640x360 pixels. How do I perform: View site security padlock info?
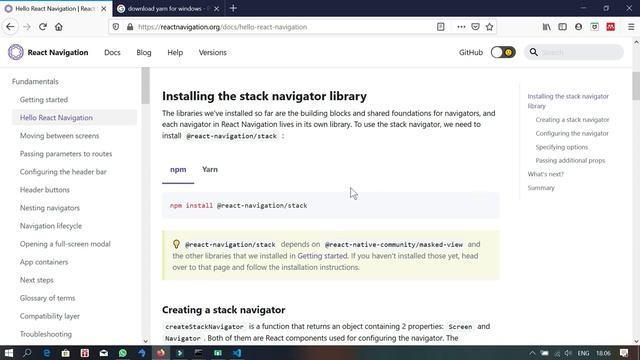tap(130, 27)
